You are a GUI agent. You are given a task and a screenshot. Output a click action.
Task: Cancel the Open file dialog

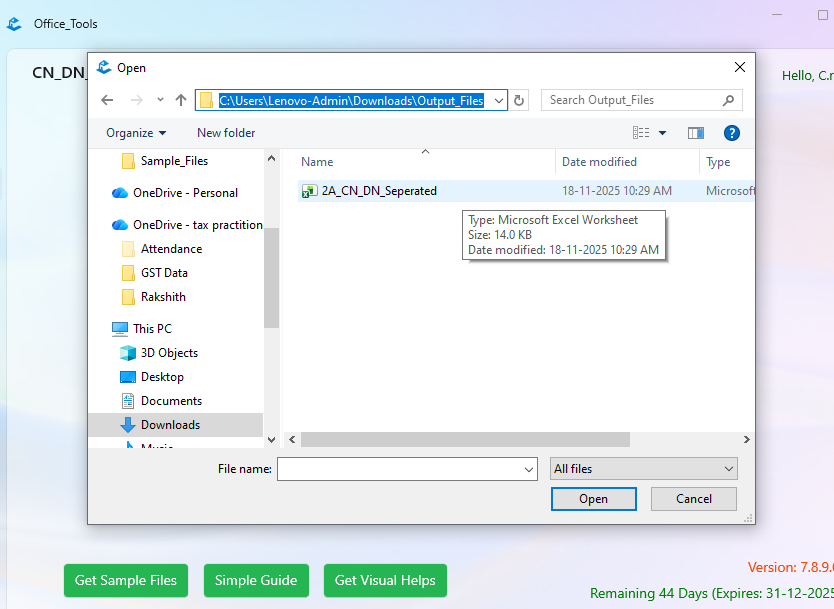[x=693, y=499]
